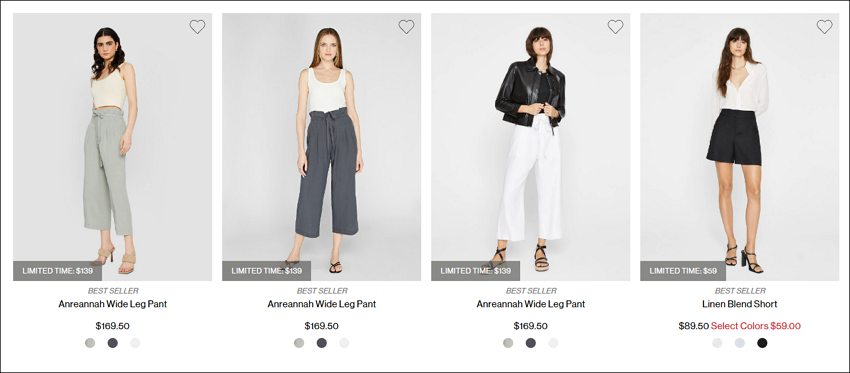
Task: Pick light blue swatch under Linen Blend Short
Action: pos(739,343)
